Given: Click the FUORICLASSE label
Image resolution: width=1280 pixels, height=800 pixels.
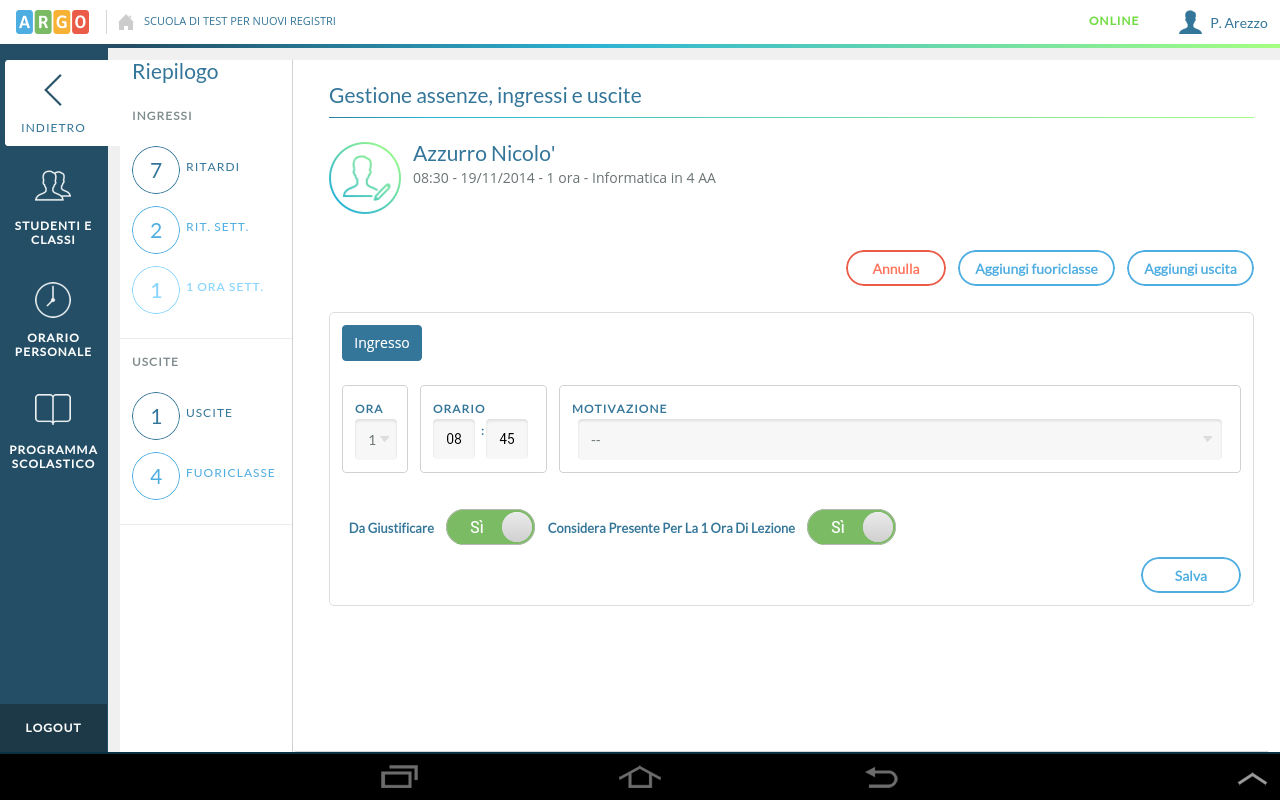Looking at the screenshot, I should [x=230, y=473].
